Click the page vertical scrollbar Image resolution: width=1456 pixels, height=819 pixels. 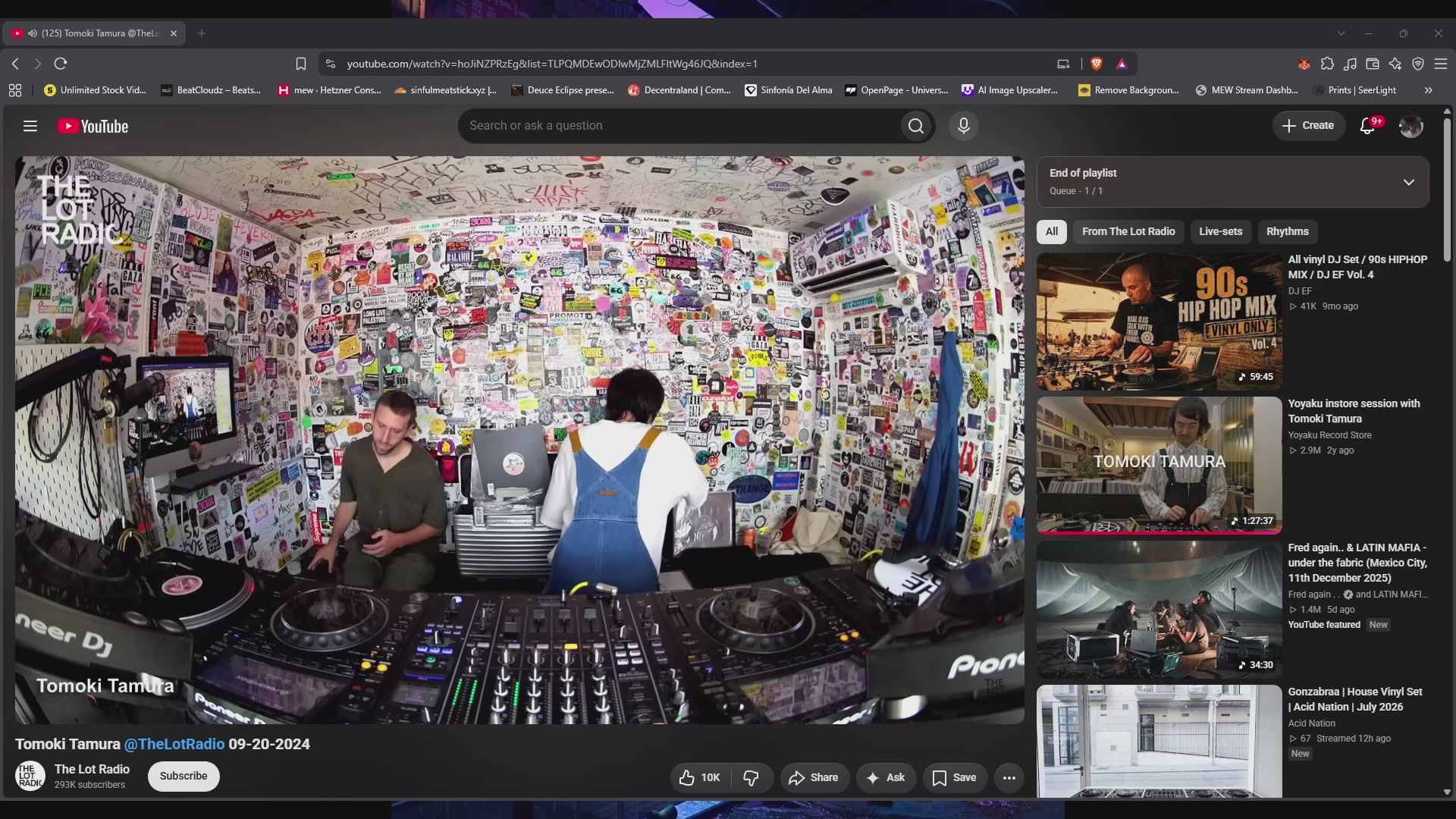tap(1447, 190)
